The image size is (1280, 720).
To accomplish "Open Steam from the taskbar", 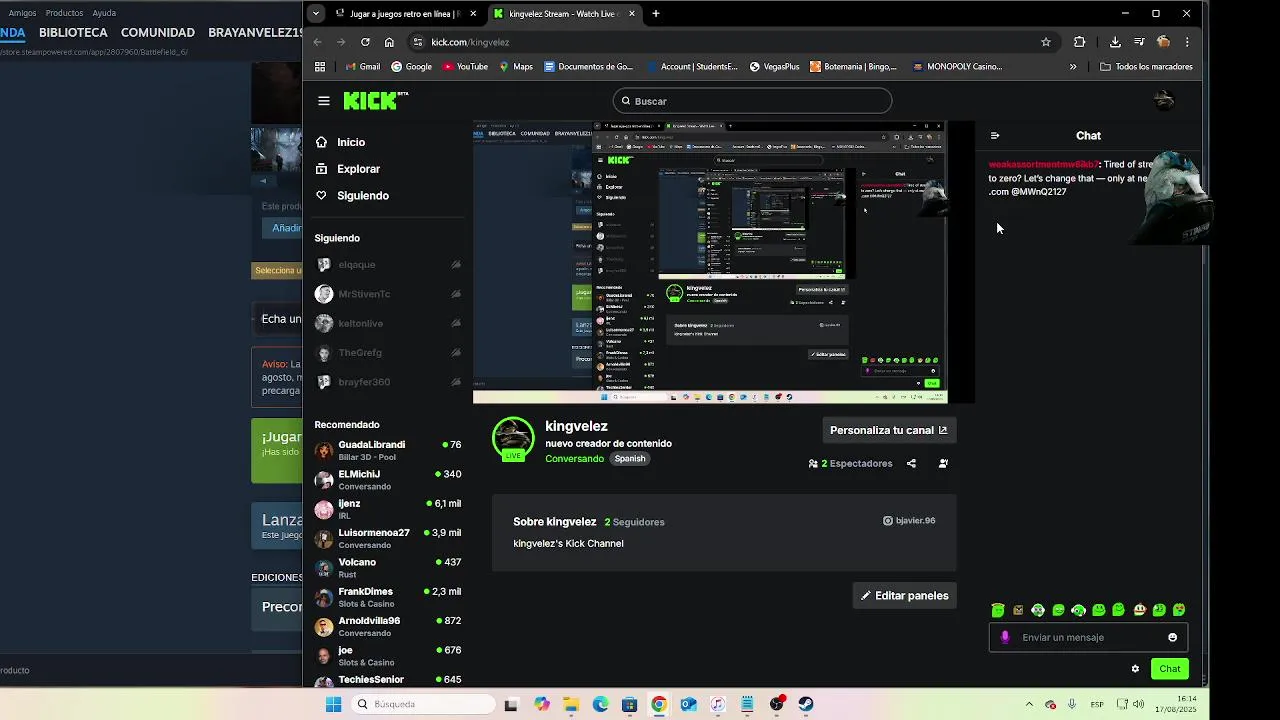I will (806, 704).
